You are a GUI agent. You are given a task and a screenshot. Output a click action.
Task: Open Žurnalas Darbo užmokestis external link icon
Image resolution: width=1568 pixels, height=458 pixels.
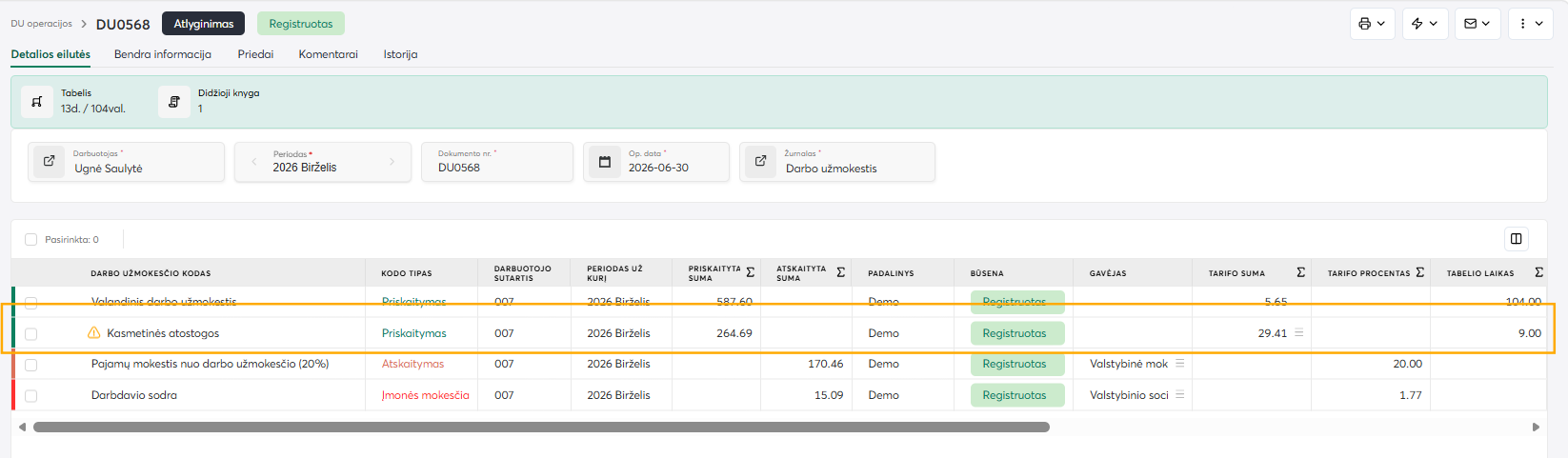760,161
